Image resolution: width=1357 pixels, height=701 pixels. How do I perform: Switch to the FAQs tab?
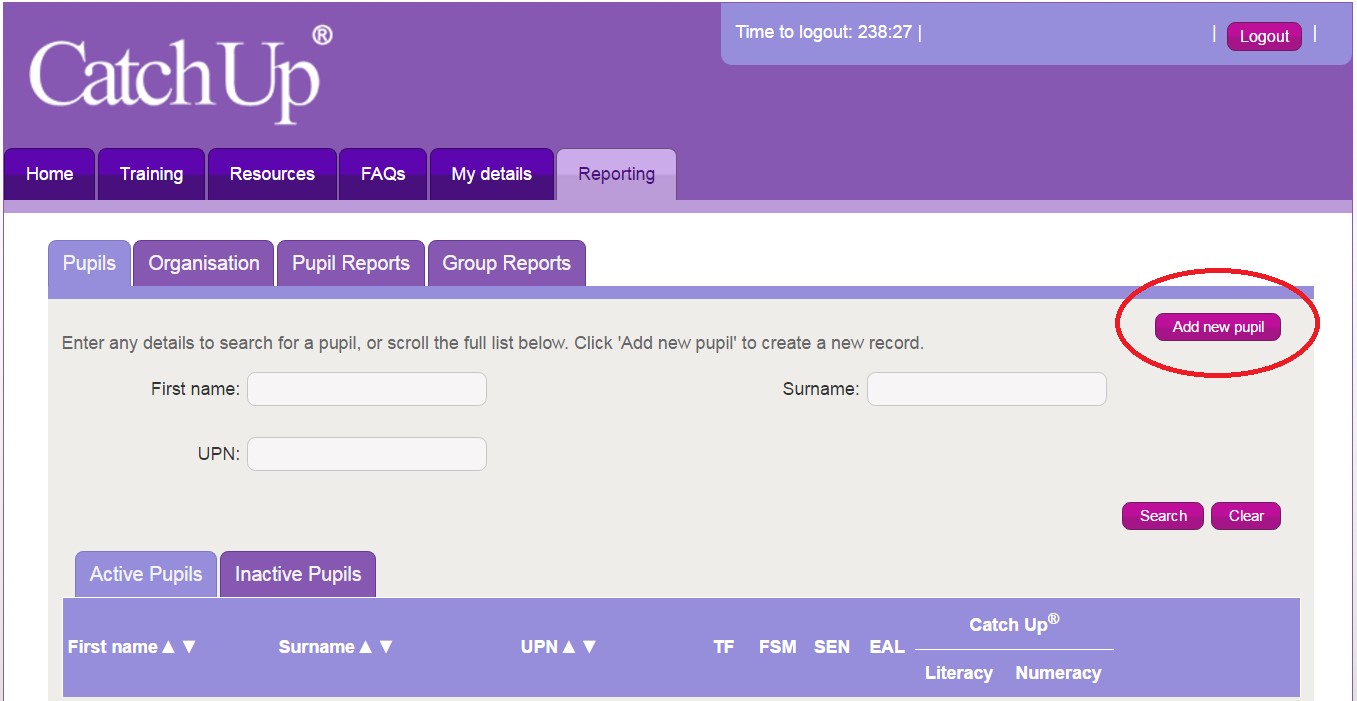383,174
